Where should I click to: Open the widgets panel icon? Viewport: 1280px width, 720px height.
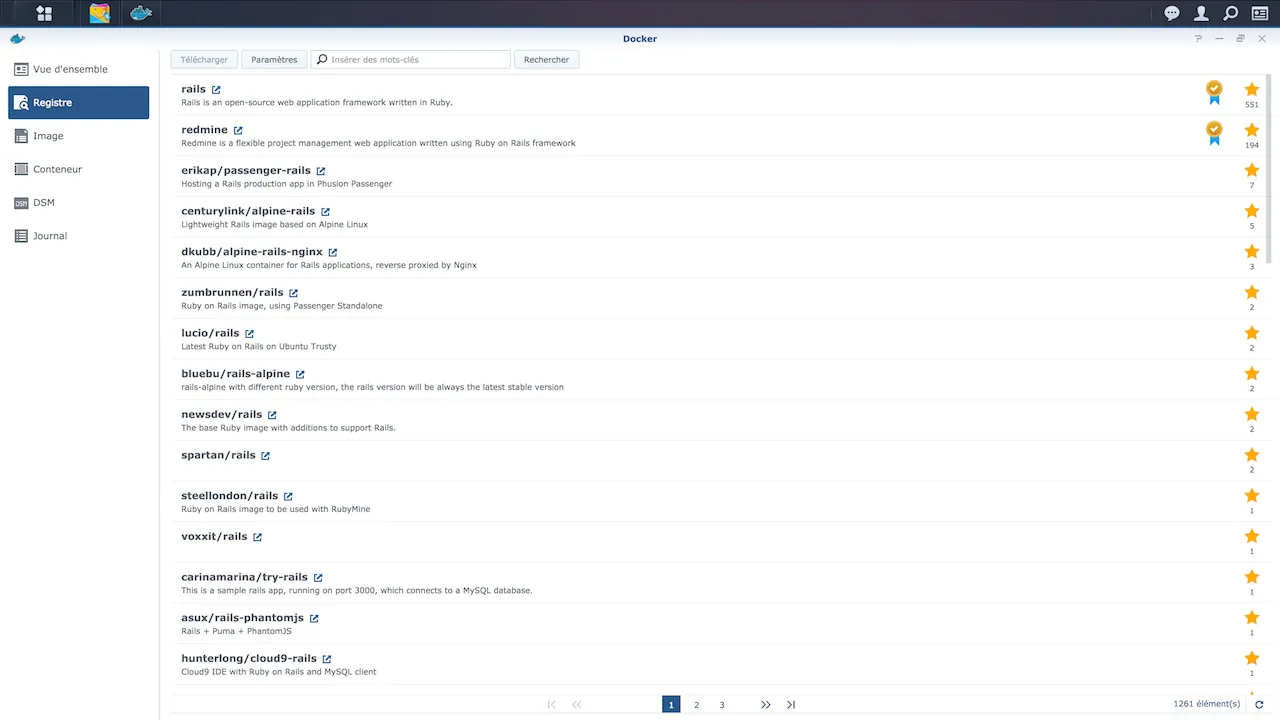[x=1260, y=13]
